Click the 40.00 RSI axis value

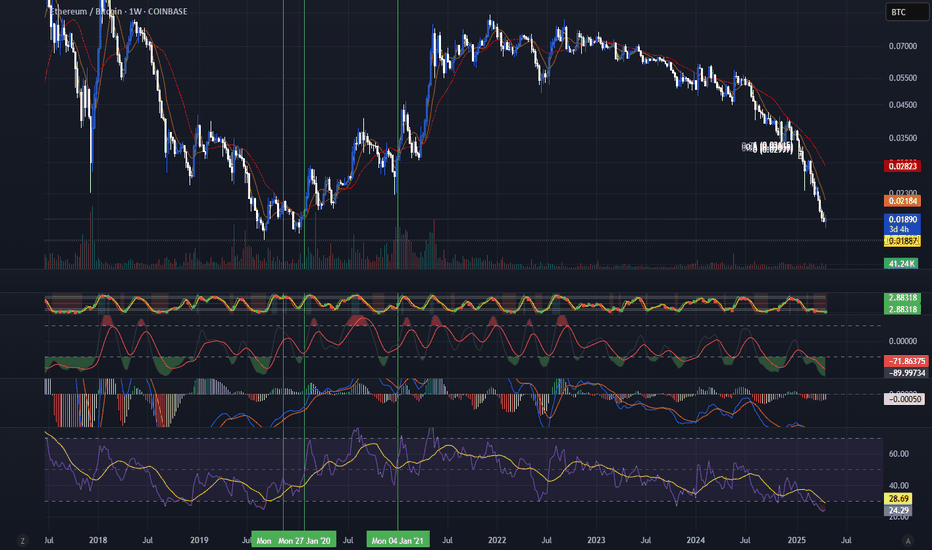click(898, 486)
